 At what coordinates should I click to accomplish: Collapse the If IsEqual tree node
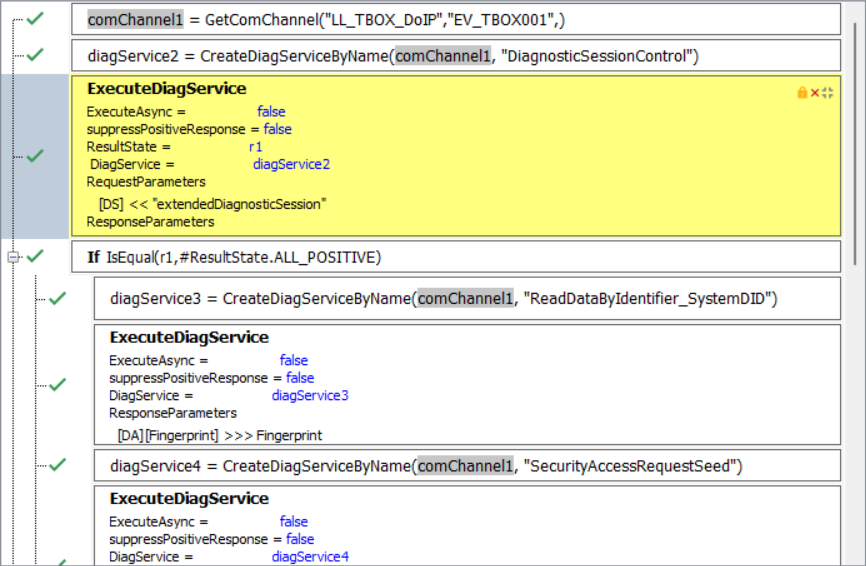13,257
